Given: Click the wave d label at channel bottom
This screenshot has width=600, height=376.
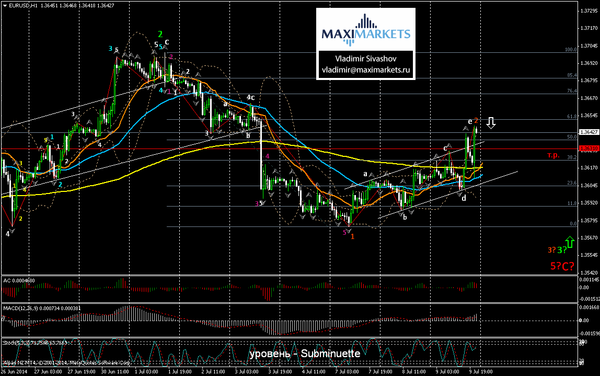Looking at the screenshot, I should 464,199.
